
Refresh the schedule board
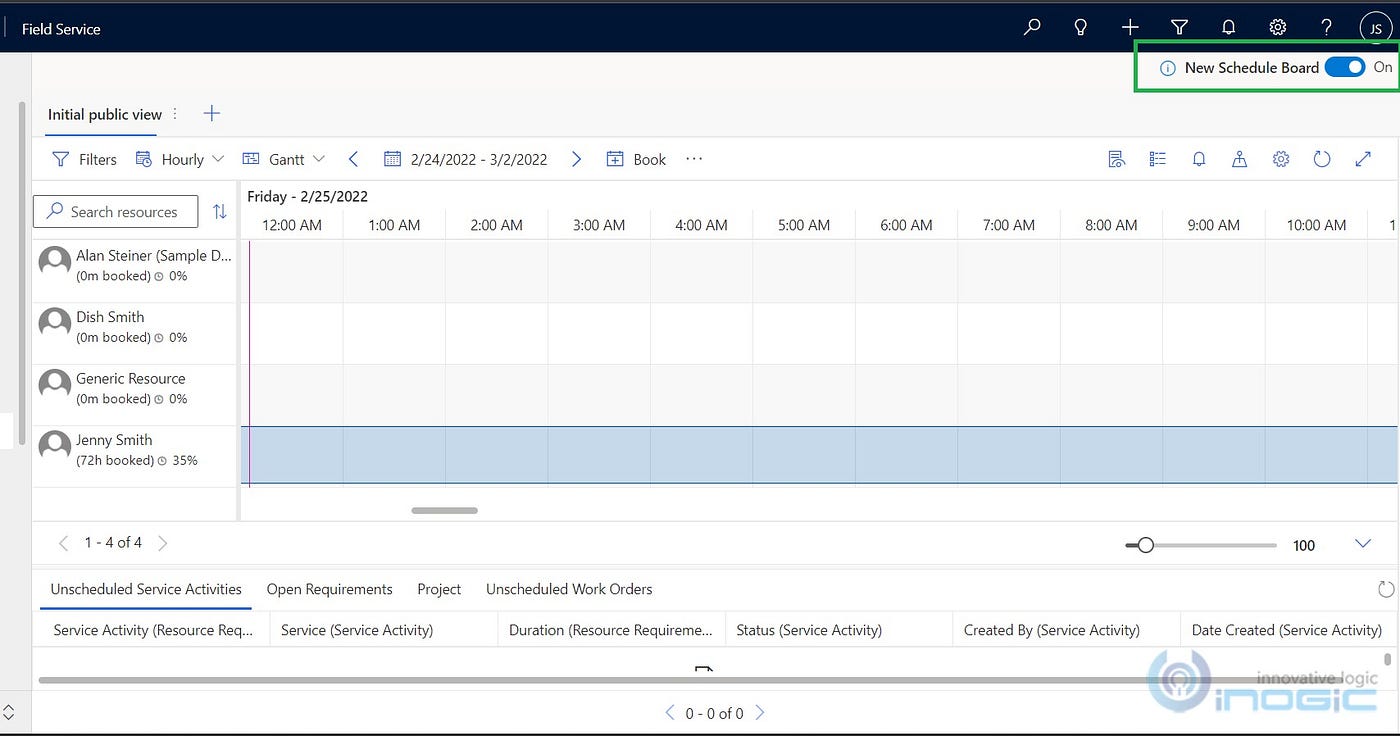(1322, 159)
